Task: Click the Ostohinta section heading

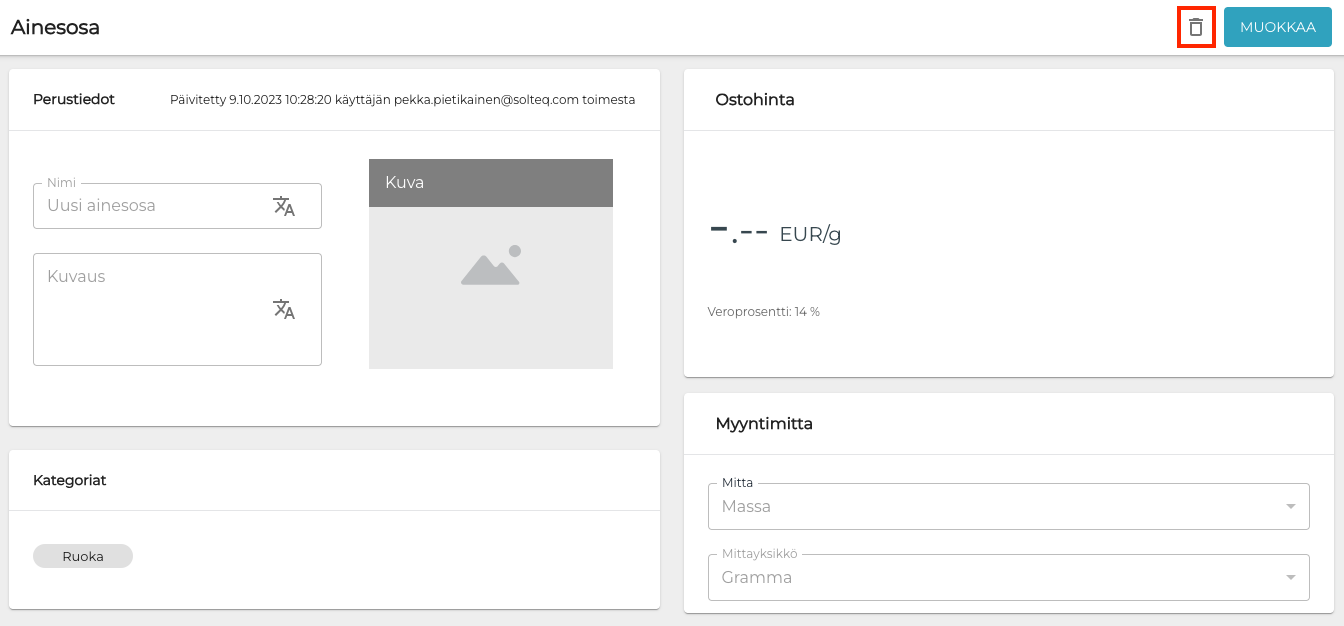Action: click(755, 100)
